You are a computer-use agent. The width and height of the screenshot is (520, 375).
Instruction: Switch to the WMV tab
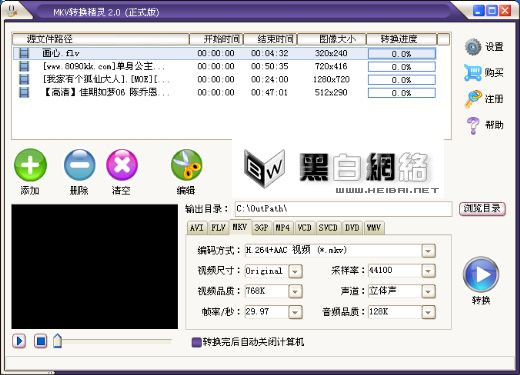tap(374, 228)
